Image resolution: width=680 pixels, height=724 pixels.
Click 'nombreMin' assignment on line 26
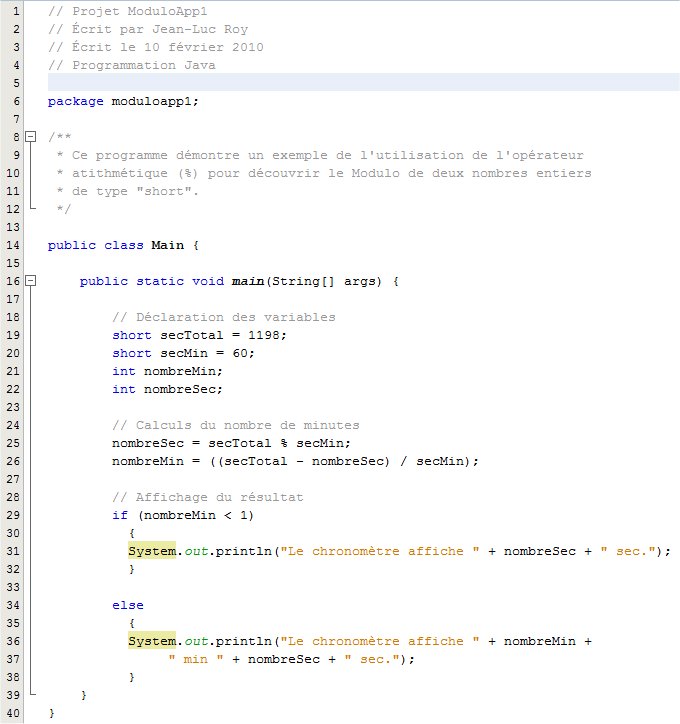(x=148, y=461)
